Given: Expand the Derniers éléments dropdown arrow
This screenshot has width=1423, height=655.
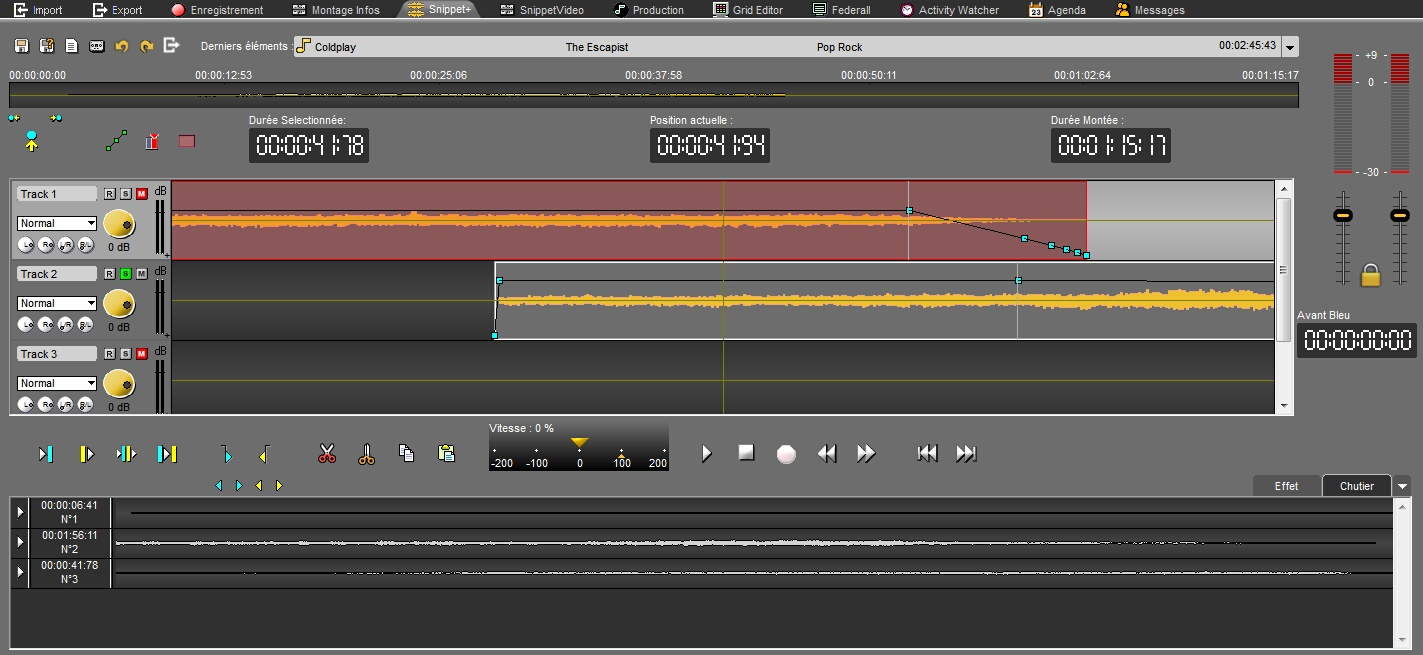Looking at the screenshot, I should pyautogui.click(x=1290, y=48).
